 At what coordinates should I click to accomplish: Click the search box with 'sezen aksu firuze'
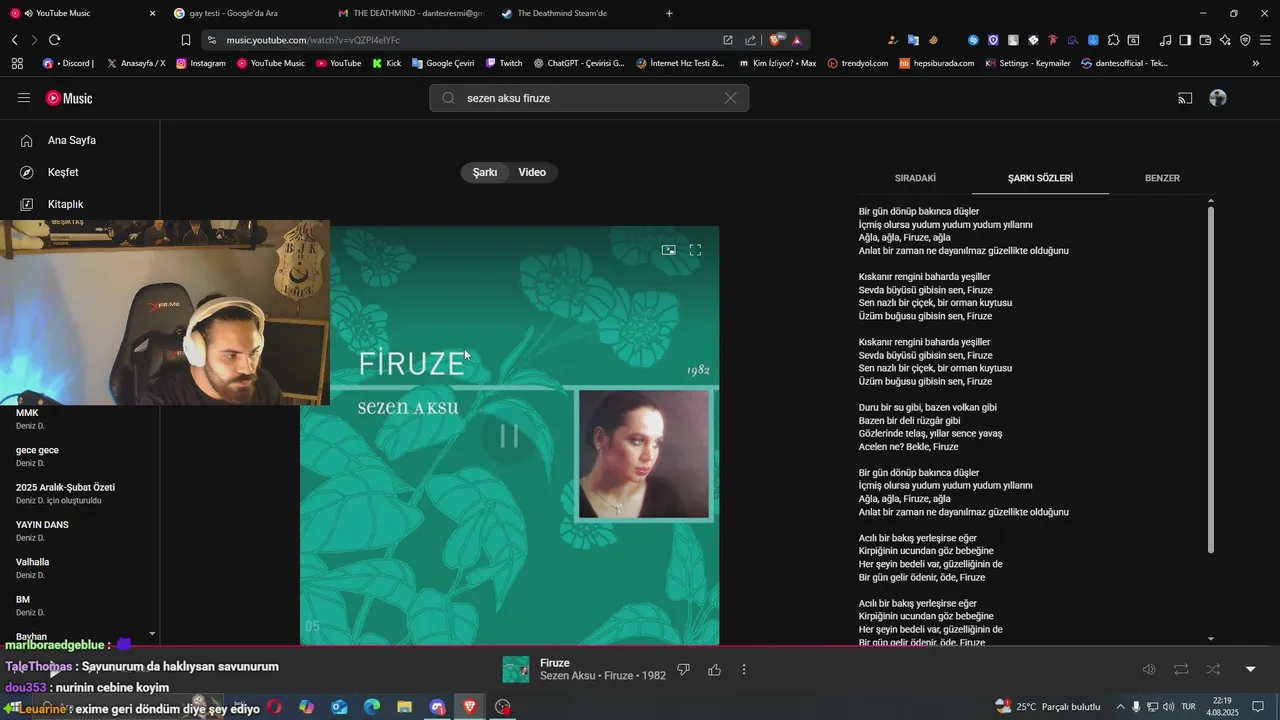point(588,98)
